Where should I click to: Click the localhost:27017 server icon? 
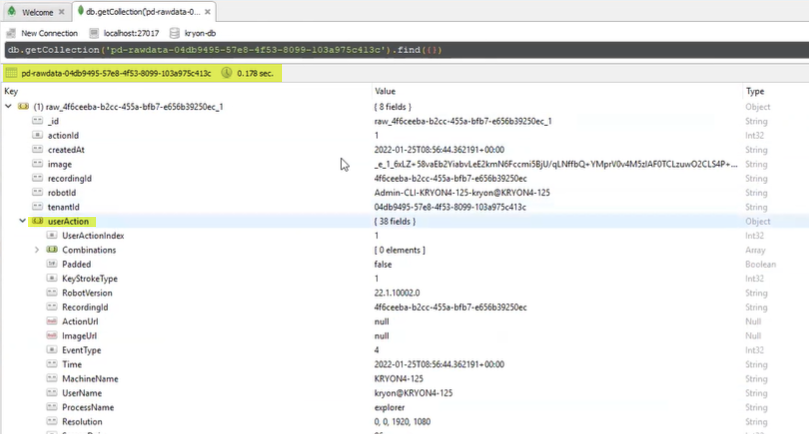coord(95,33)
